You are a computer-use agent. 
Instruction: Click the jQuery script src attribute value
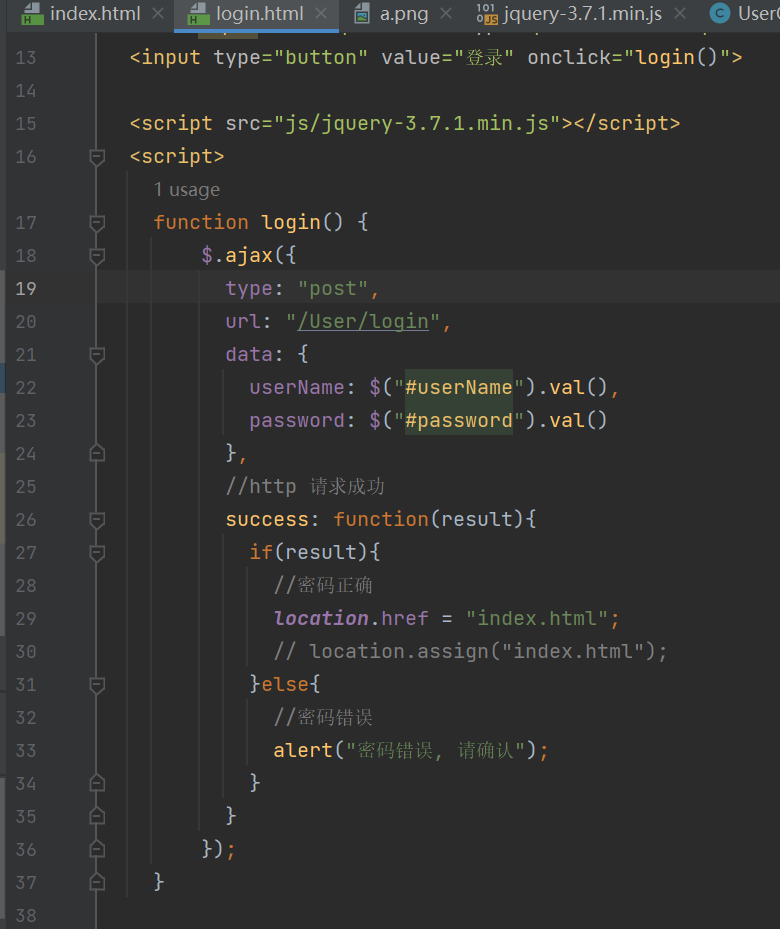pos(418,123)
